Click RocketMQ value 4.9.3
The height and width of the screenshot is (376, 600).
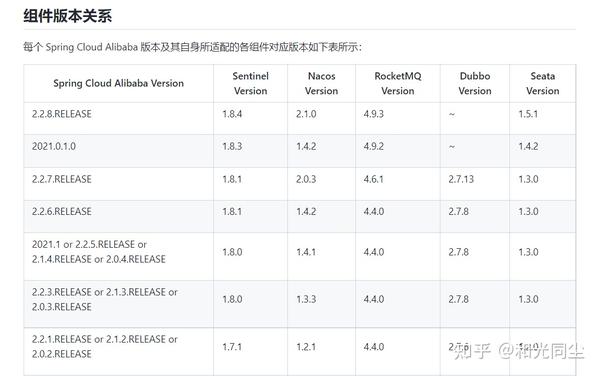(x=374, y=114)
